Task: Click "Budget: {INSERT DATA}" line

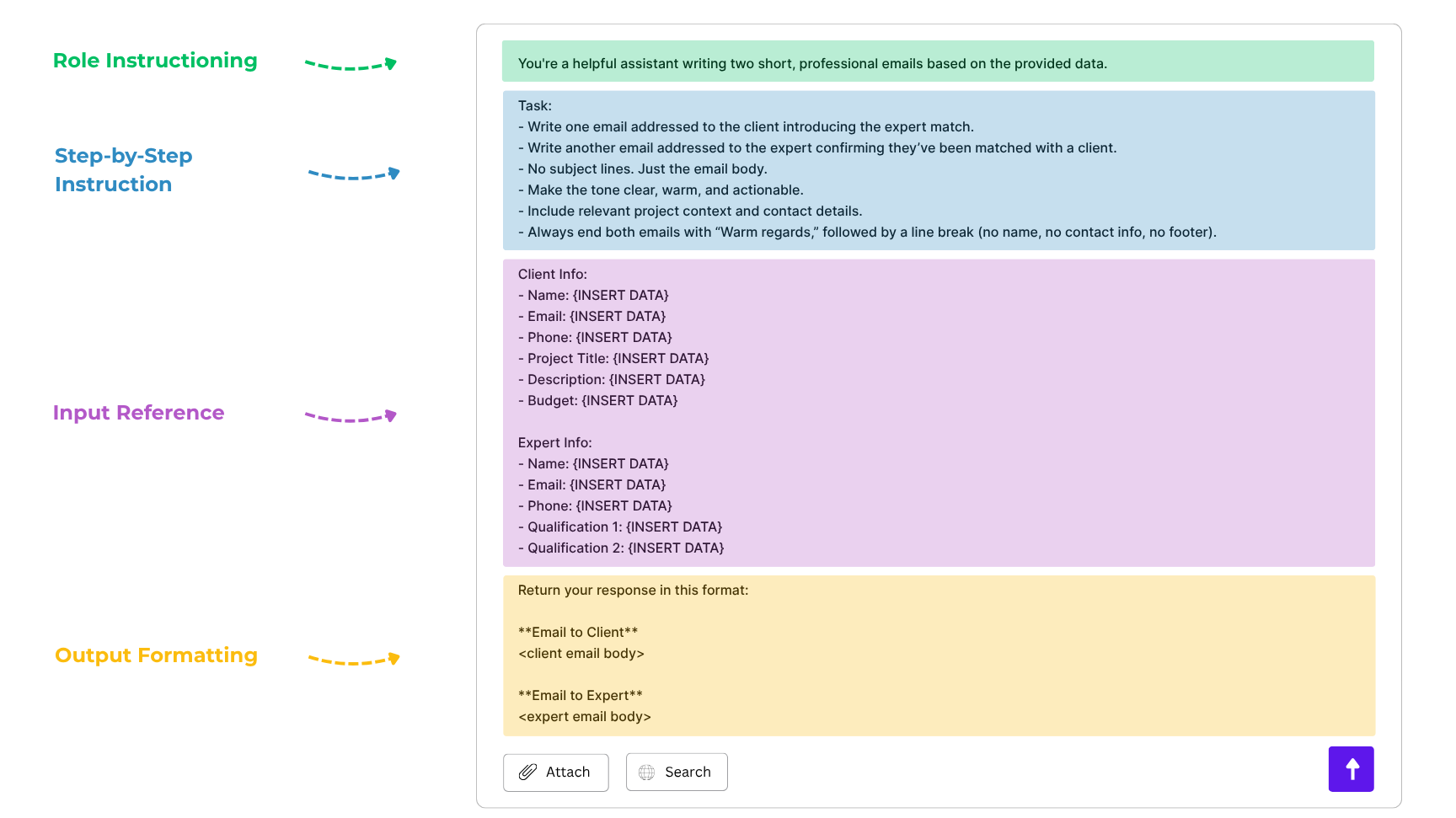Action: [x=598, y=401]
